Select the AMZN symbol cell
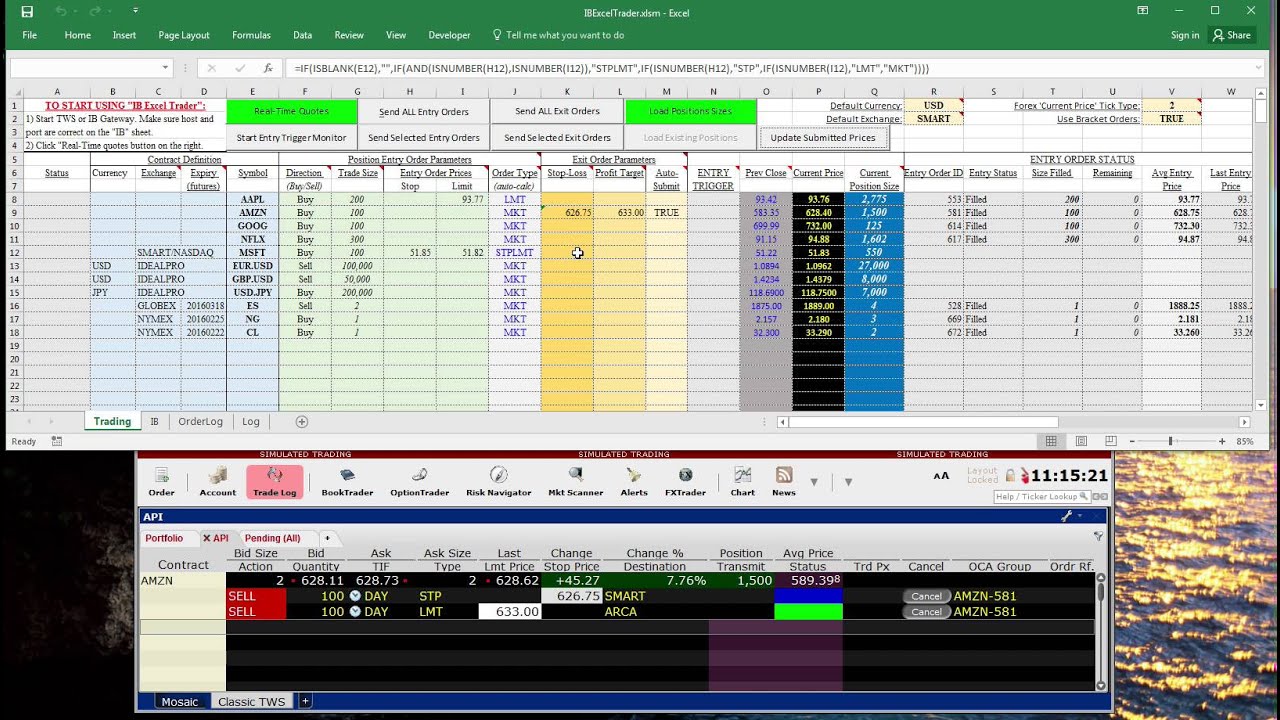Image resolution: width=1280 pixels, height=720 pixels. pyautogui.click(x=253, y=213)
